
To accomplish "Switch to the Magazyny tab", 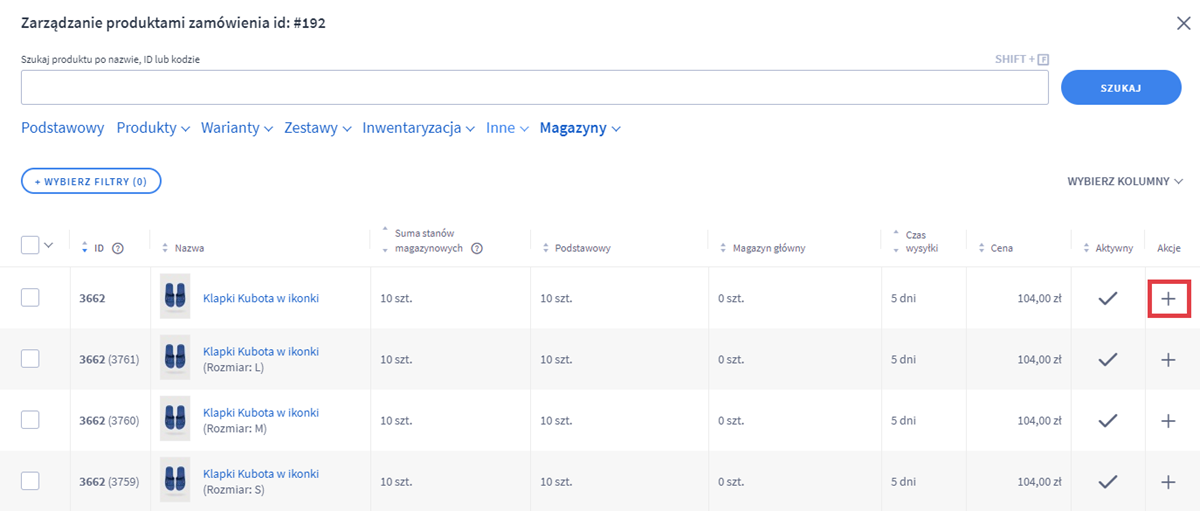I will pyautogui.click(x=580, y=128).
